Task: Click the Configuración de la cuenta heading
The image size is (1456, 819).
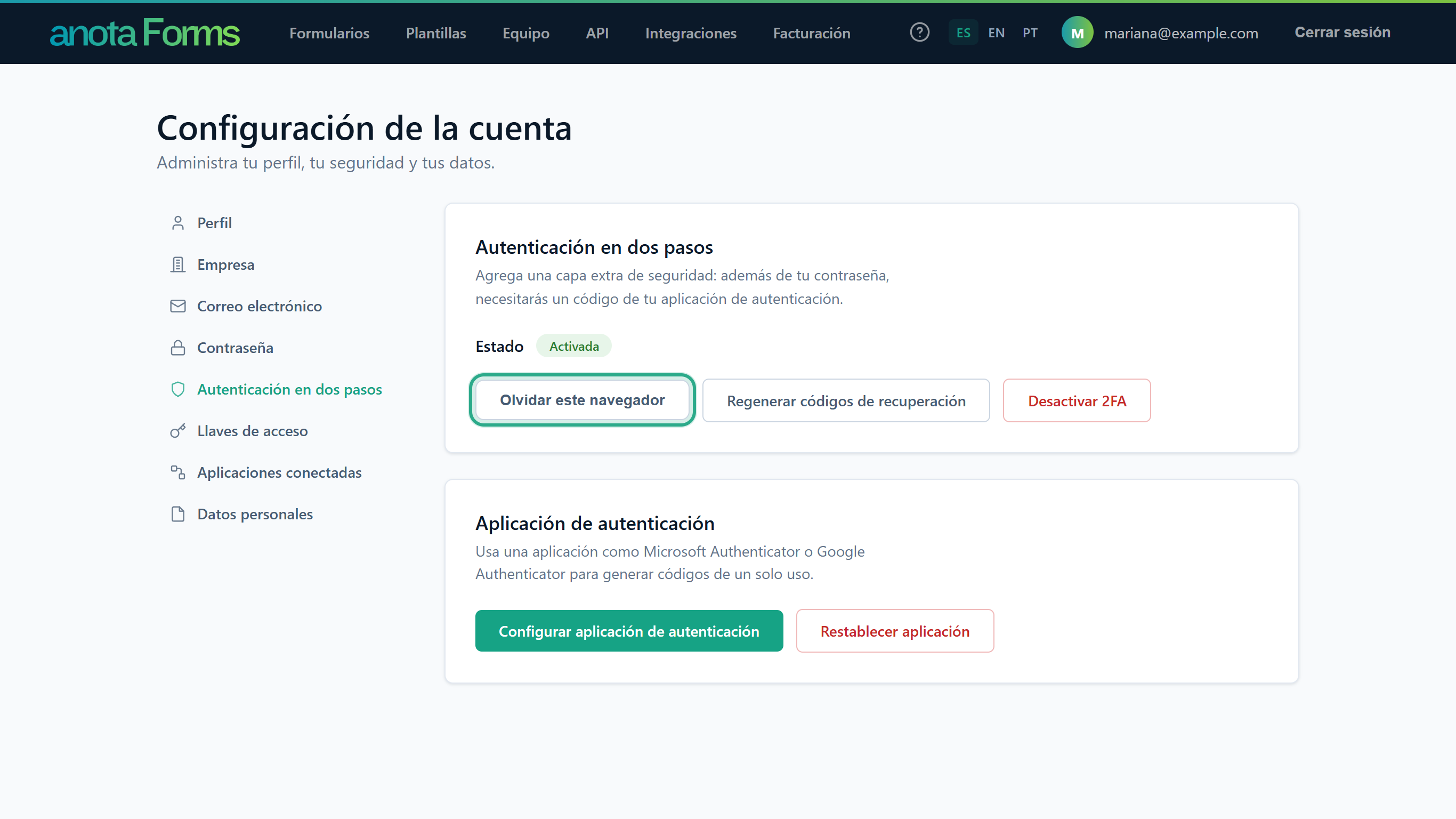Action: click(x=364, y=128)
